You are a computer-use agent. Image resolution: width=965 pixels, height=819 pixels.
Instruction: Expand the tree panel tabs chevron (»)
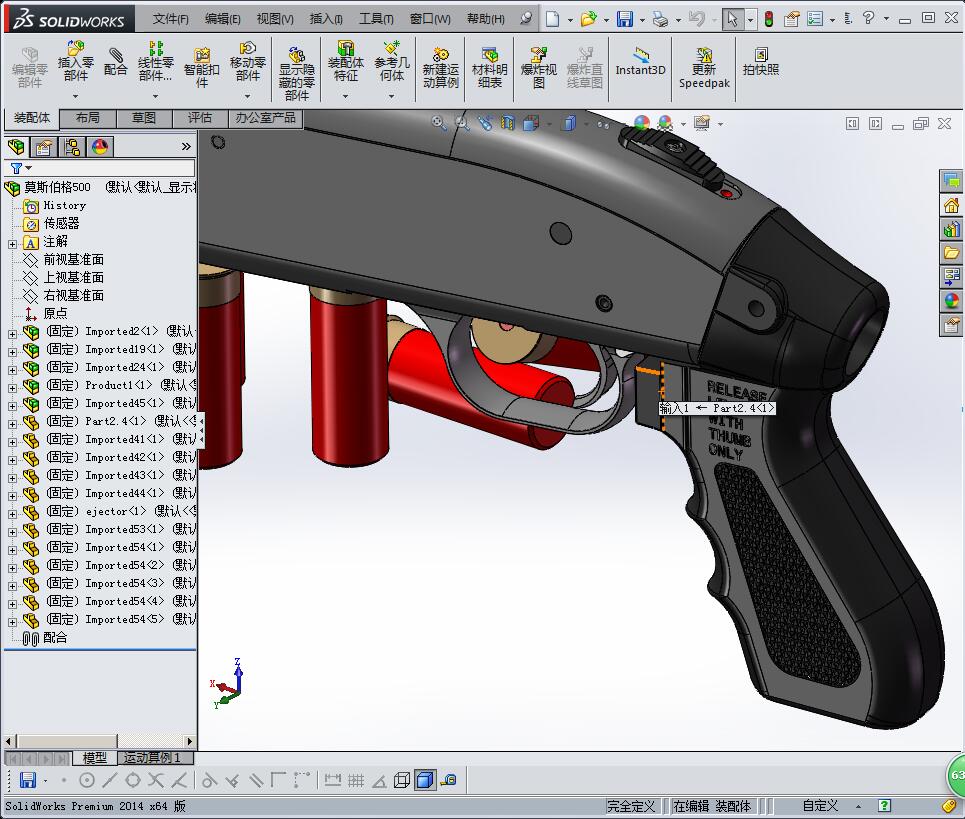coord(186,146)
